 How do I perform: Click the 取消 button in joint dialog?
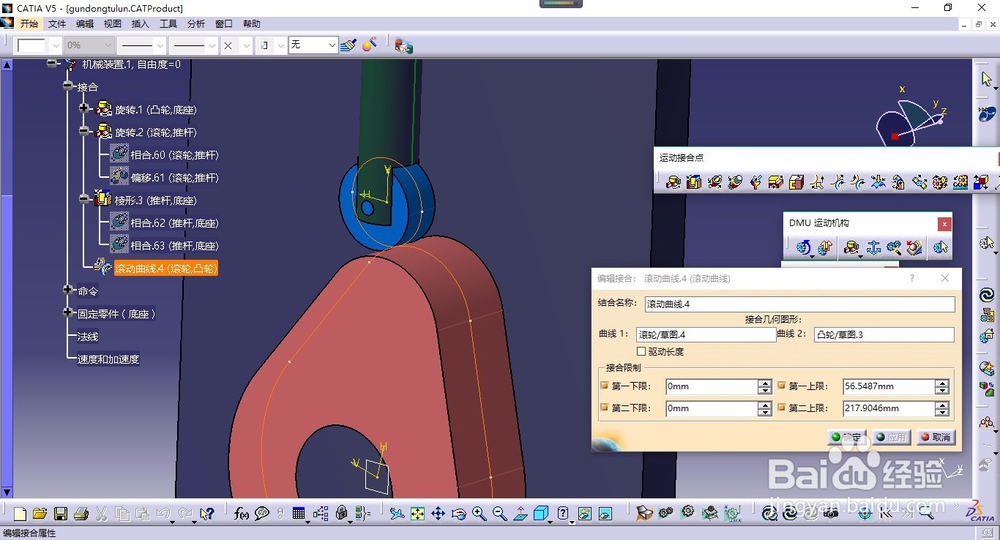tap(936, 437)
